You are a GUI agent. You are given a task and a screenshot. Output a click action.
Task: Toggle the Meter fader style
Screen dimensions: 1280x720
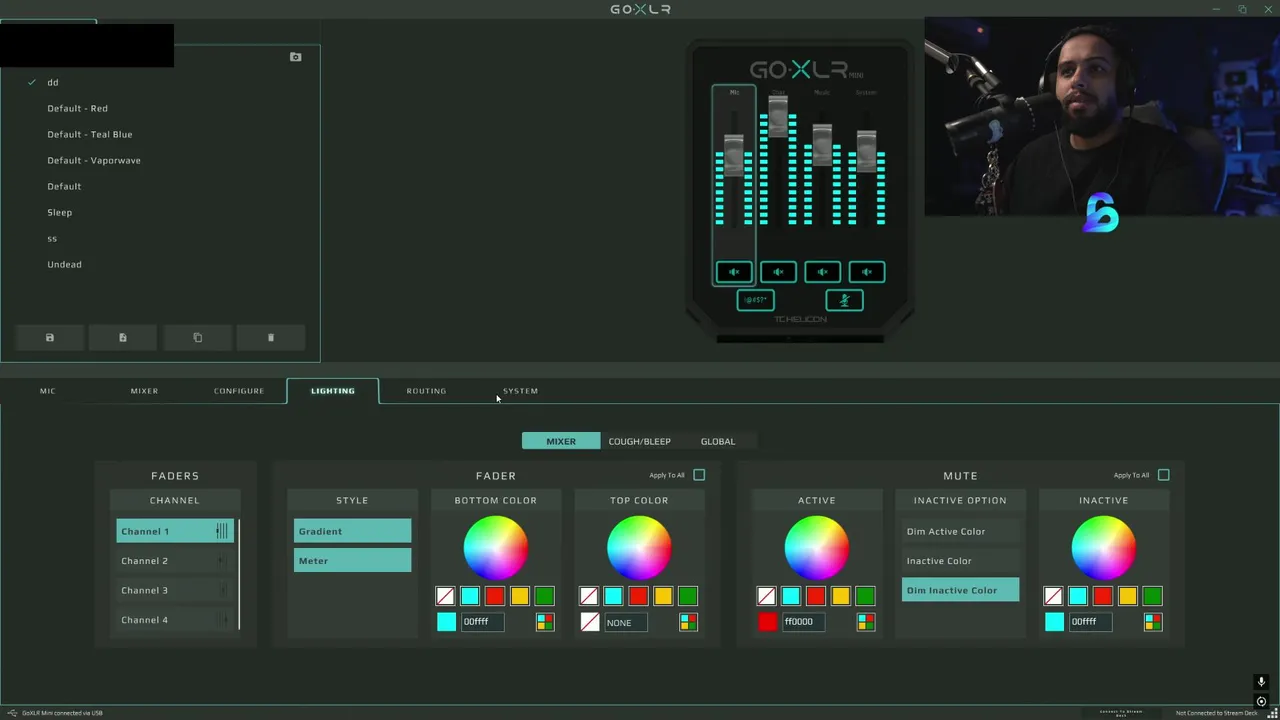[352, 561]
